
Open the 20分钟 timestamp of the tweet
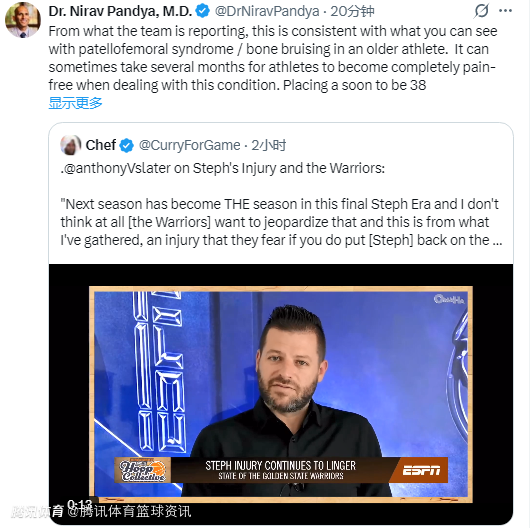pos(352,11)
